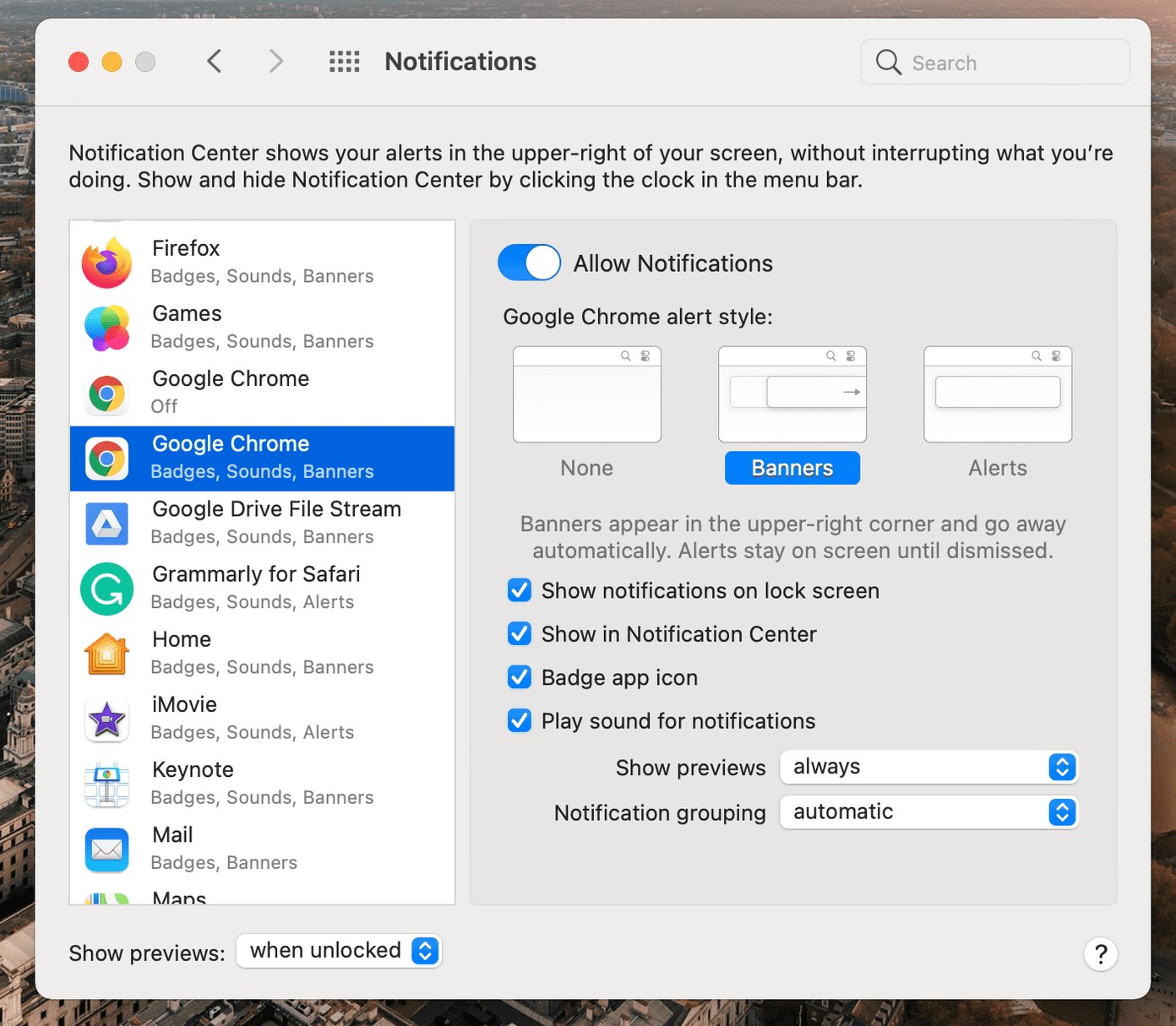Select the None alert style thumbnail

(x=587, y=394)
